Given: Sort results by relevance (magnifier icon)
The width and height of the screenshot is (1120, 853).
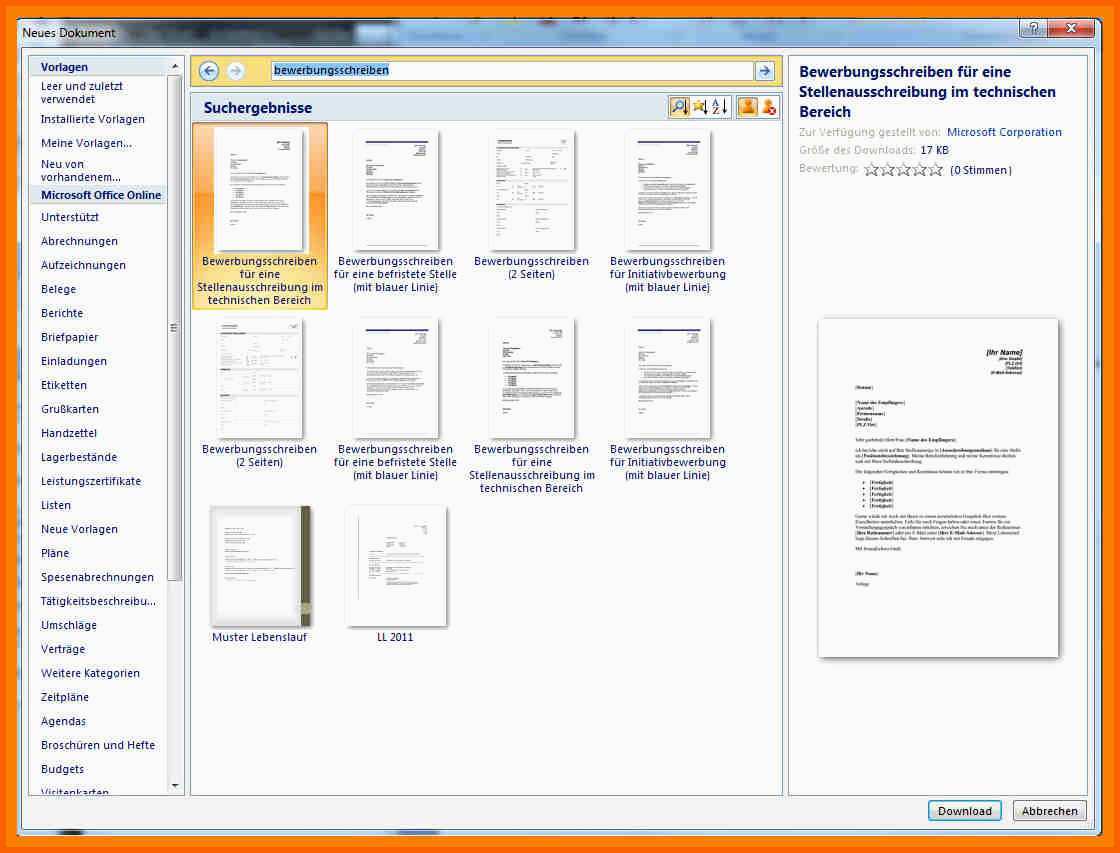Looking at the screenshot, I should (679, 107).
